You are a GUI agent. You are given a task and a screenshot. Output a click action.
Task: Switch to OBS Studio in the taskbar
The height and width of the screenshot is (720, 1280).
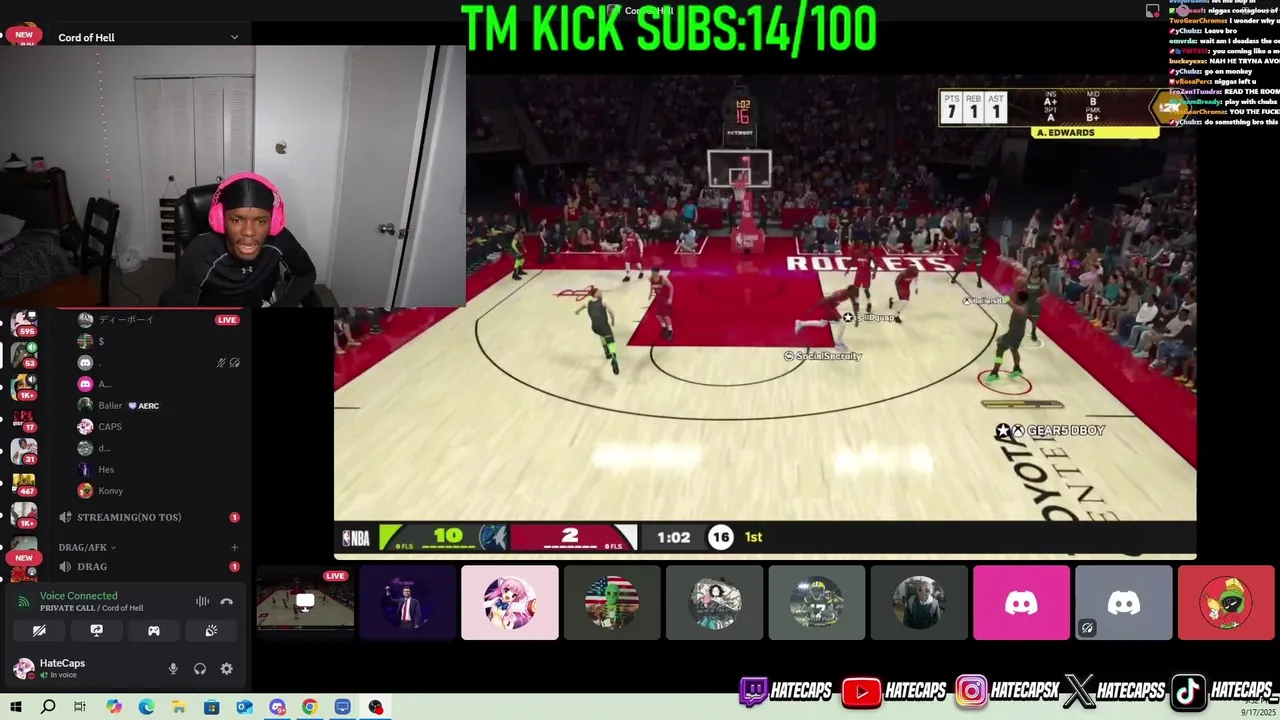(376, 707)
